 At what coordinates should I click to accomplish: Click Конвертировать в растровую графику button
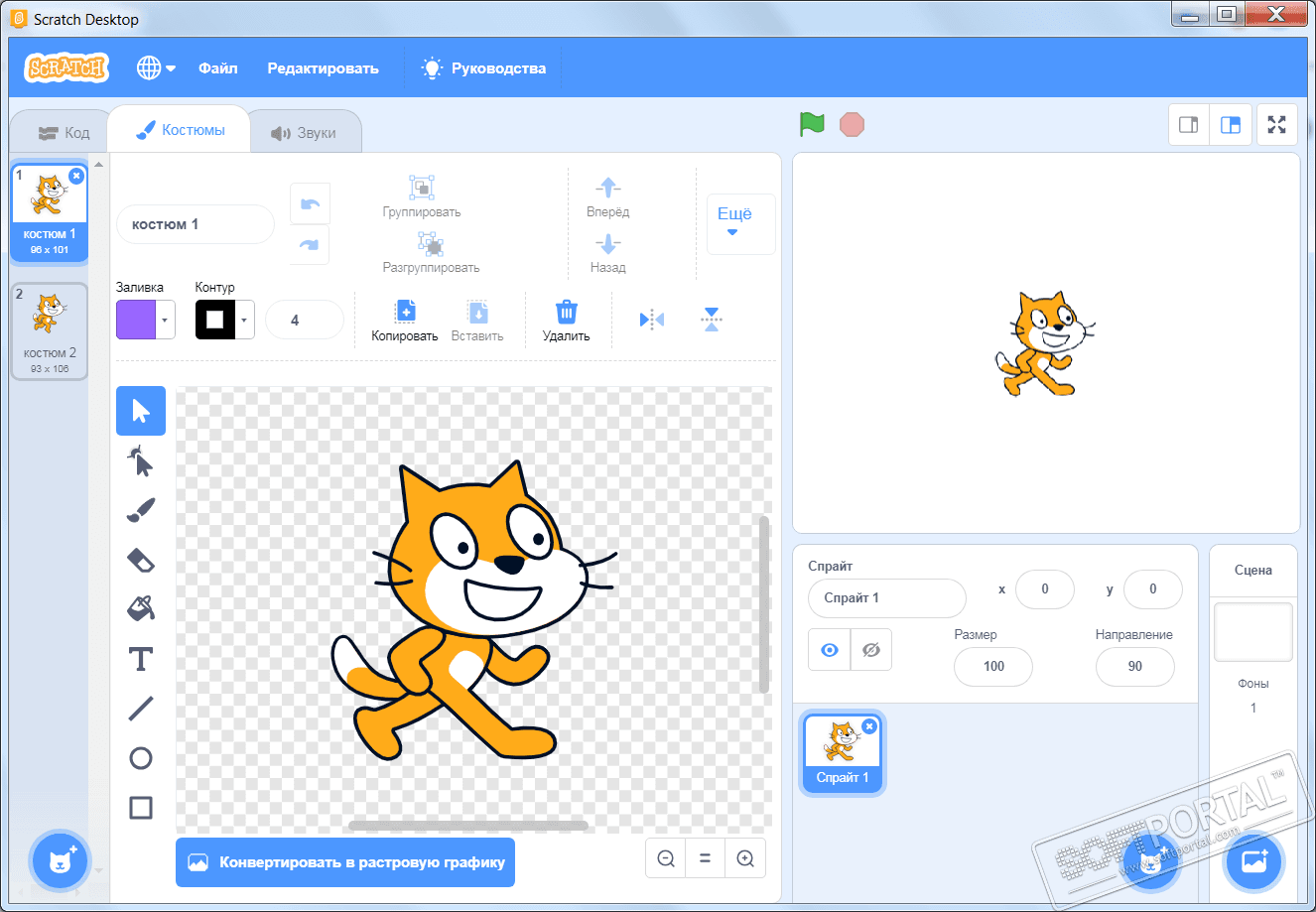[x=345, y=862]
